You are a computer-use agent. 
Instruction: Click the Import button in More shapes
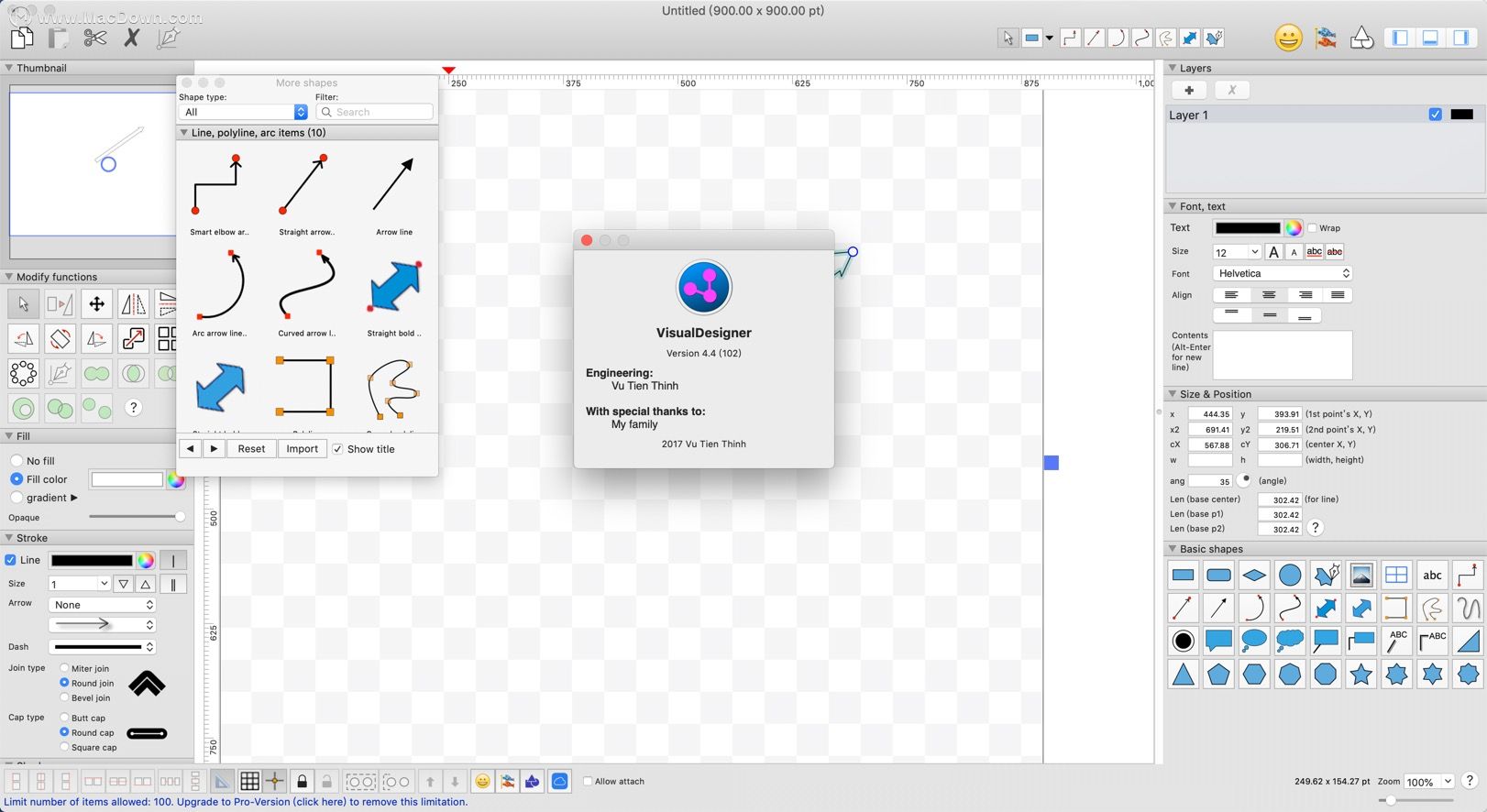pos(302,449)
